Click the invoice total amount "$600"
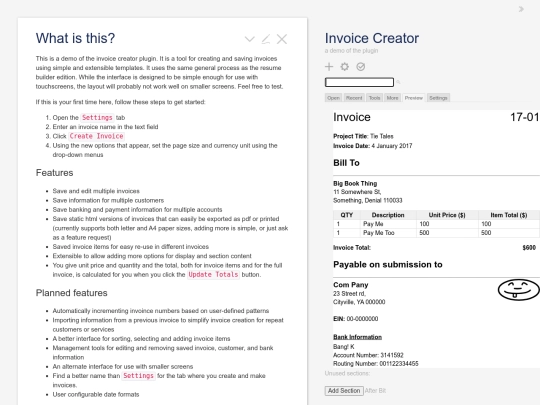 point(529,248)
